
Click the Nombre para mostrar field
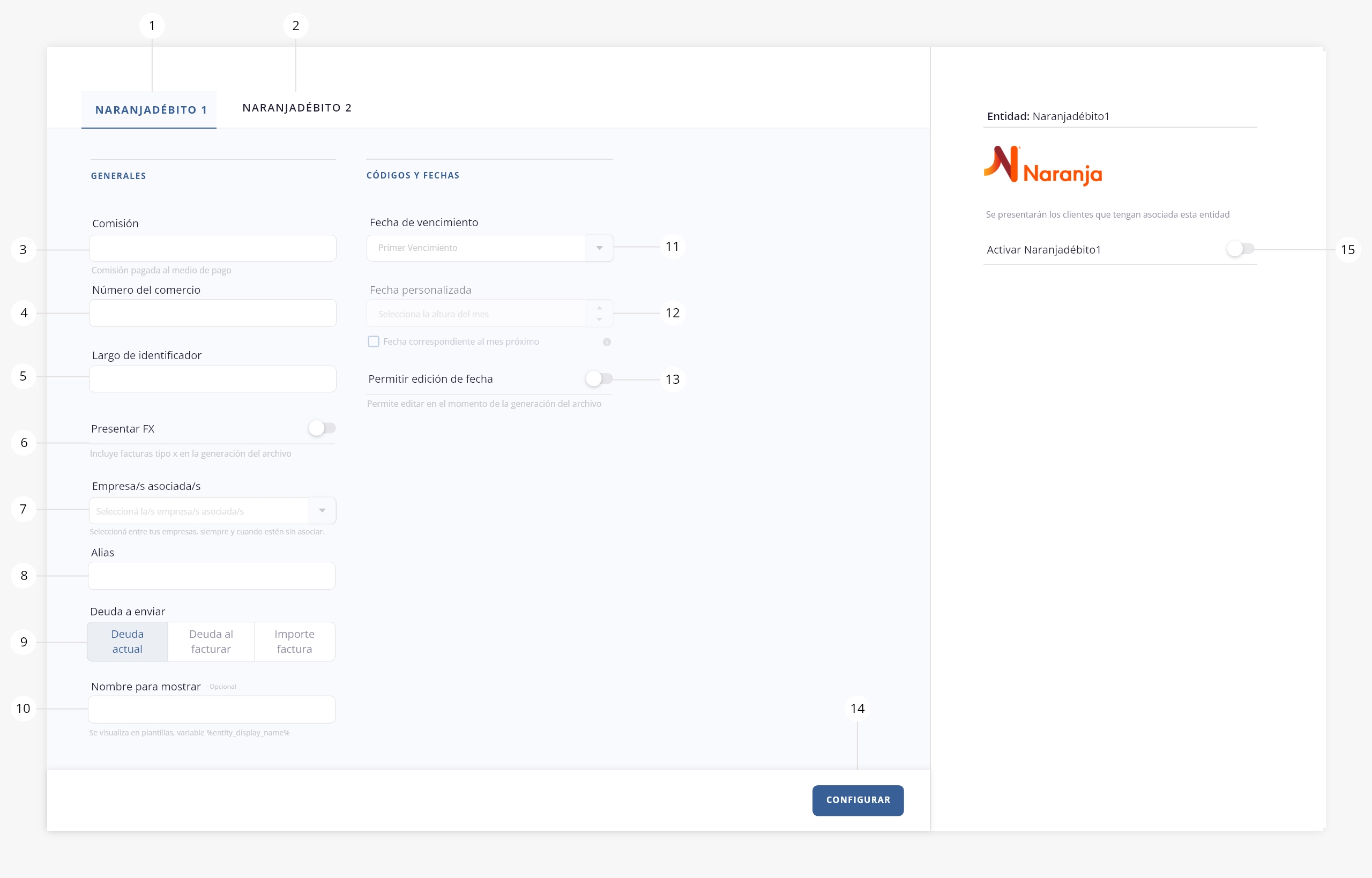point(212,710)
